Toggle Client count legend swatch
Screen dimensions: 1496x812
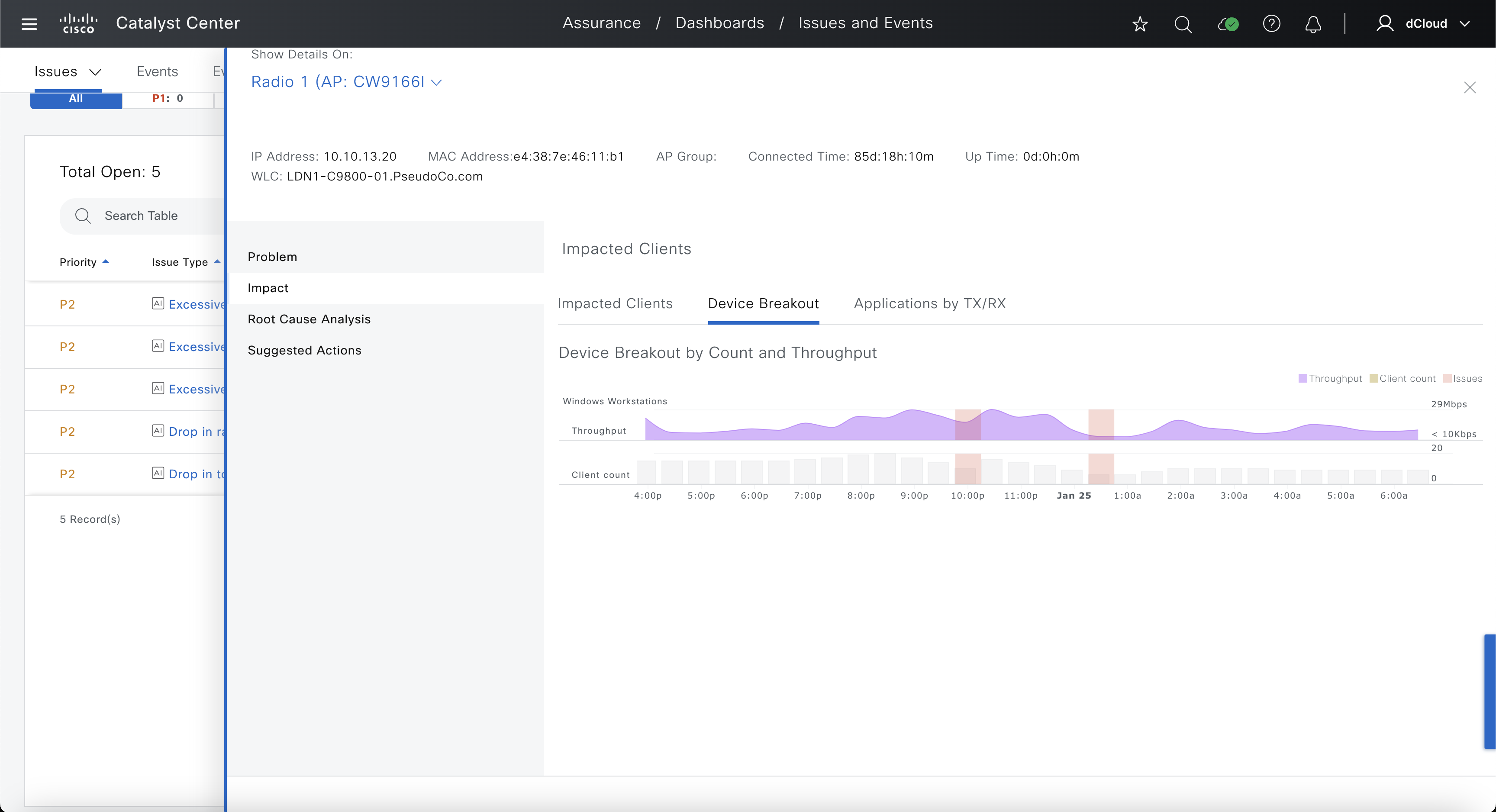pyautogui.click(x=1373, y=379)
